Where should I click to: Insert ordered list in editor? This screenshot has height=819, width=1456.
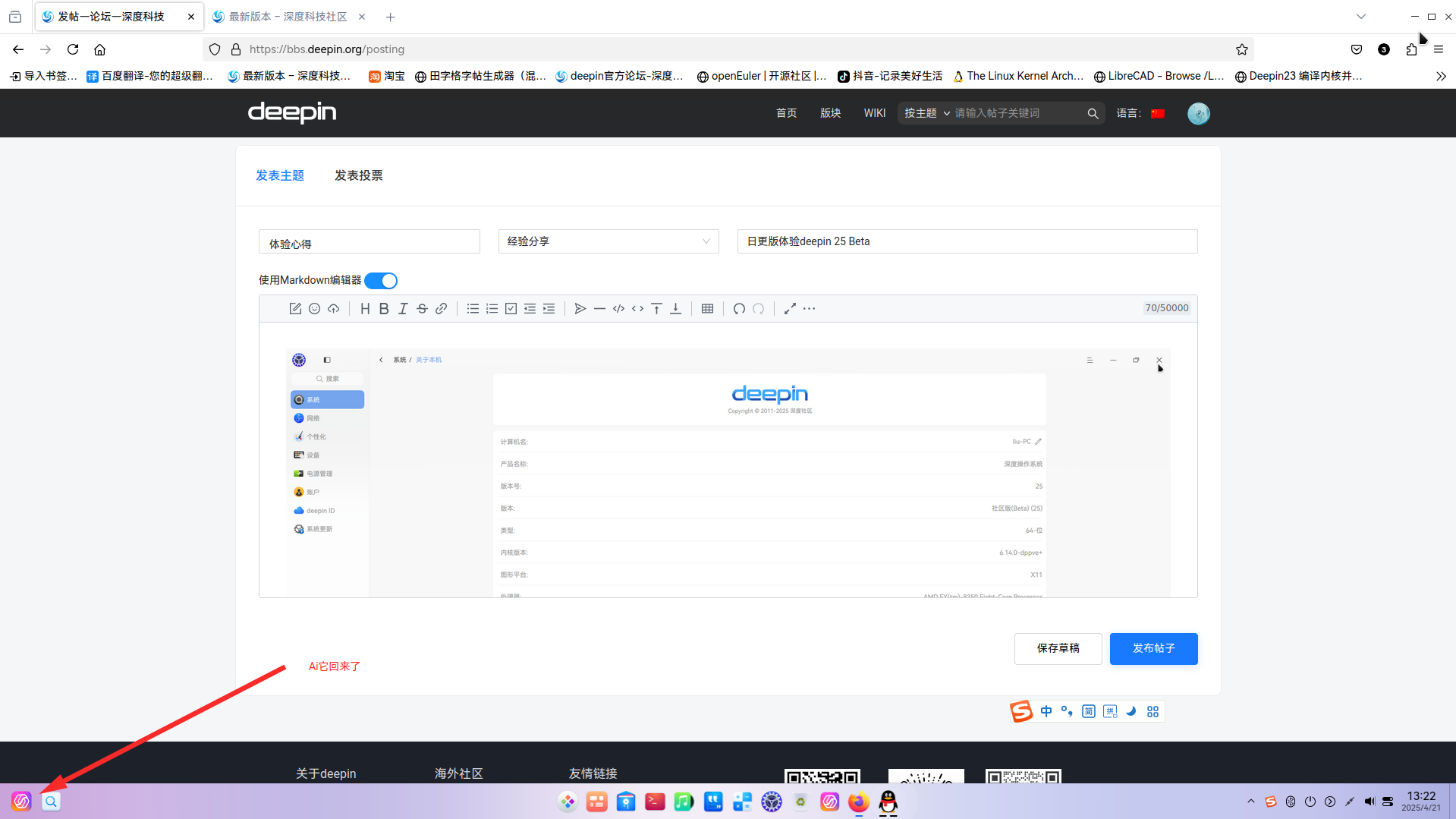(492, 309)
